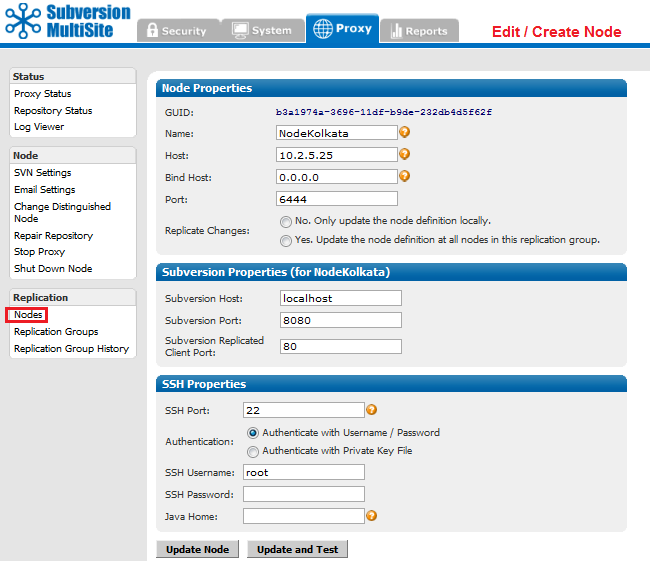Select 'Yes. Update the node definition at all nodes'
This screenshot has width=650, height=561.
286,241
